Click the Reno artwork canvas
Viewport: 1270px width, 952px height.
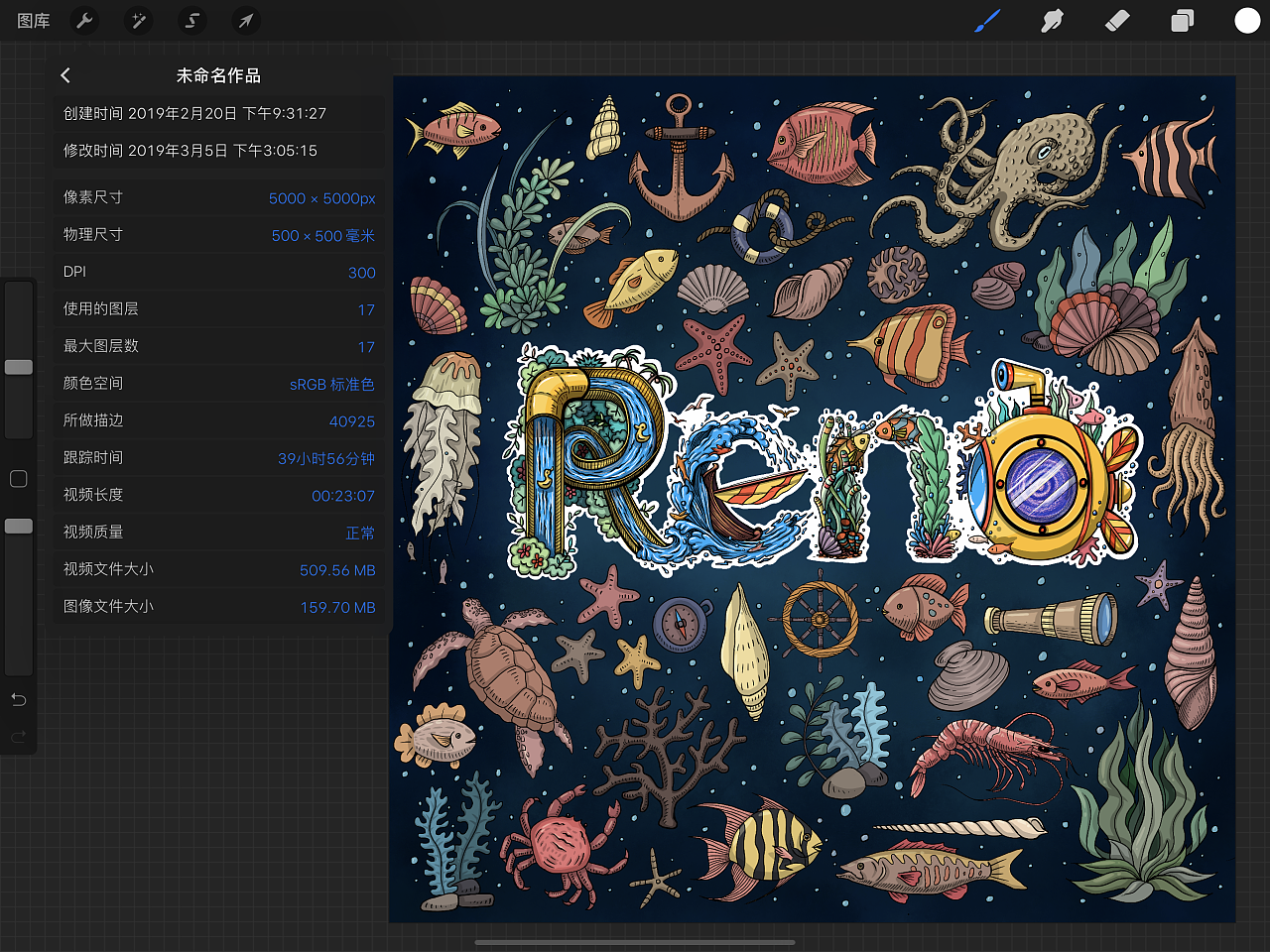tap(814, 496)
